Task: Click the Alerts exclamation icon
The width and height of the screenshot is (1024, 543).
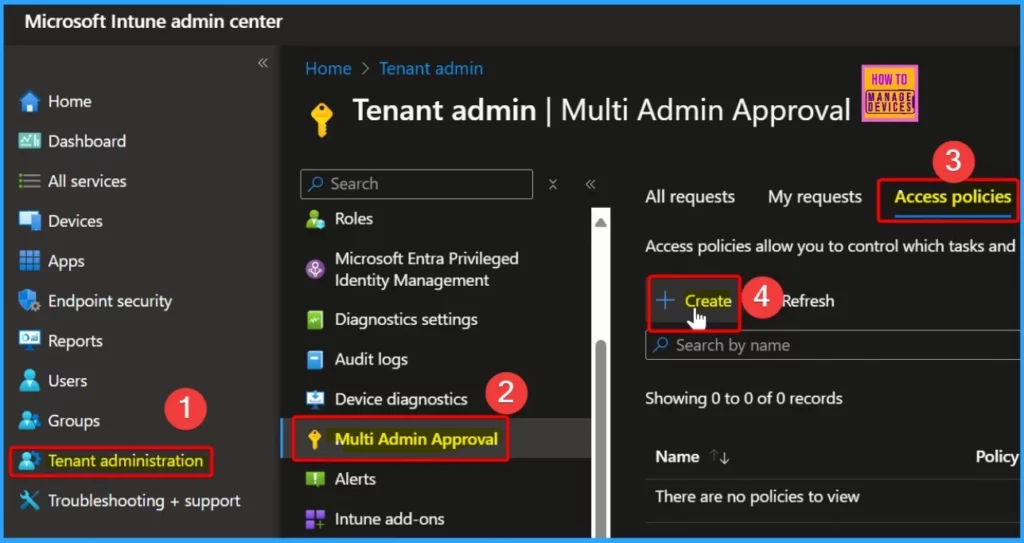Action: [x=315, y=479]
